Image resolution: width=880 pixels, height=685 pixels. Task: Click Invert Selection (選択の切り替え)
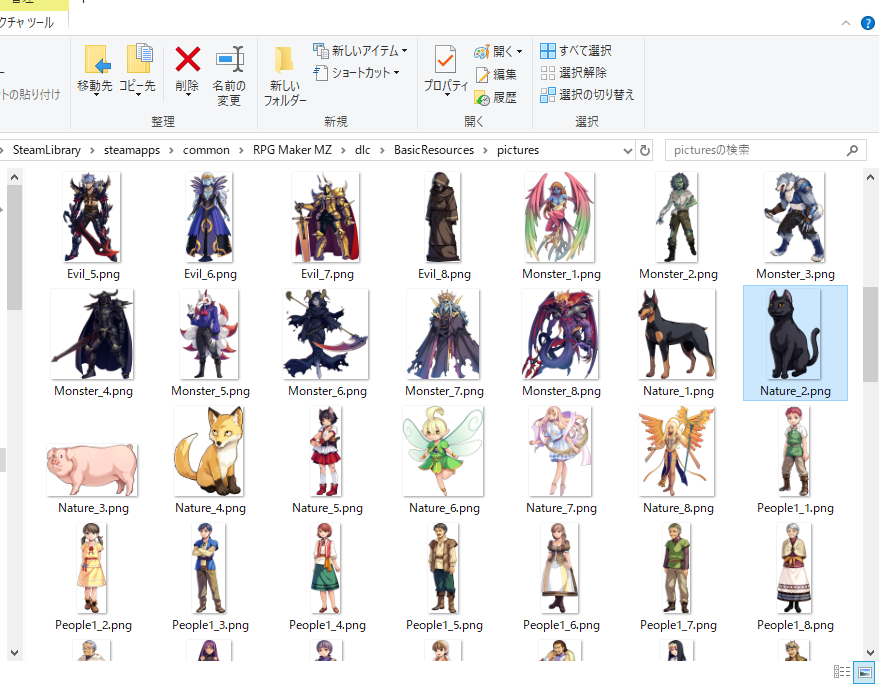587,95
